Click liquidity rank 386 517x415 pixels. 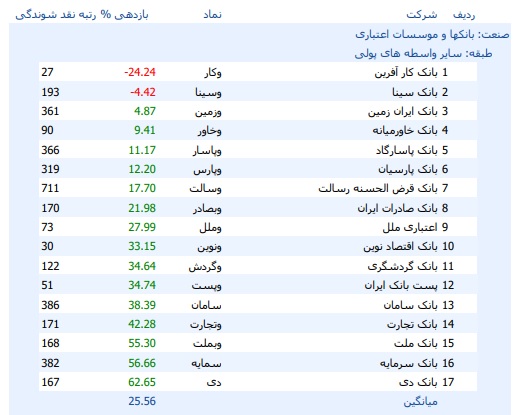point(50,305)
